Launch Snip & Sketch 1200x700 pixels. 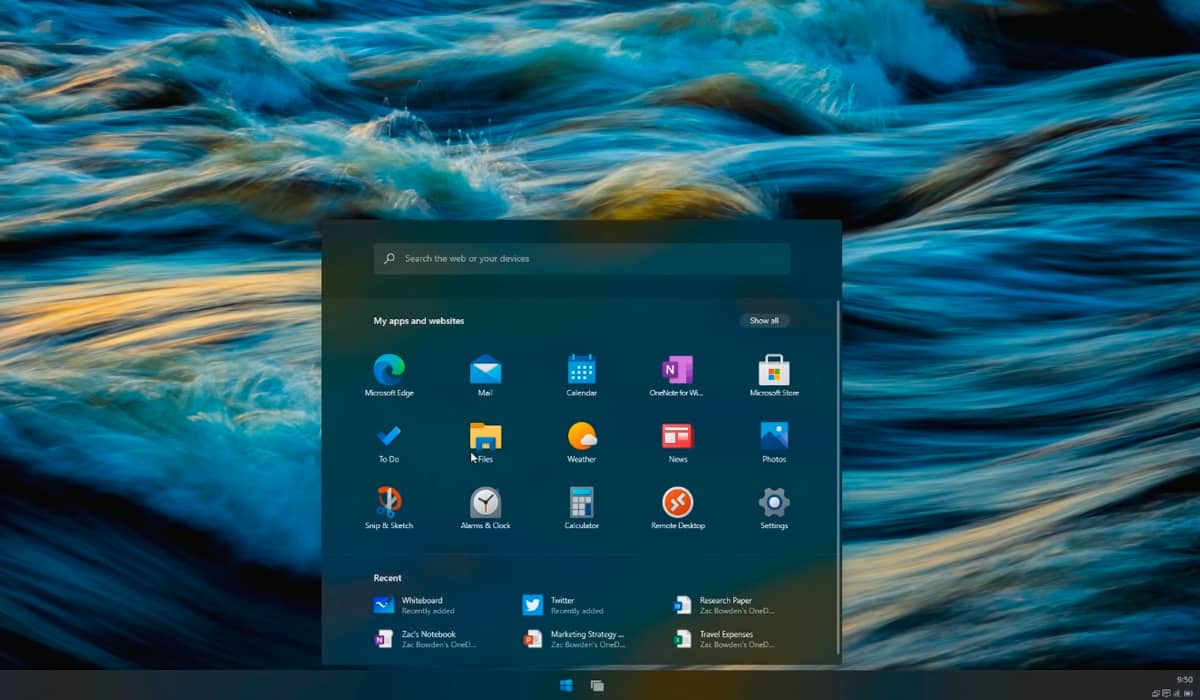(x=388, y=501)
